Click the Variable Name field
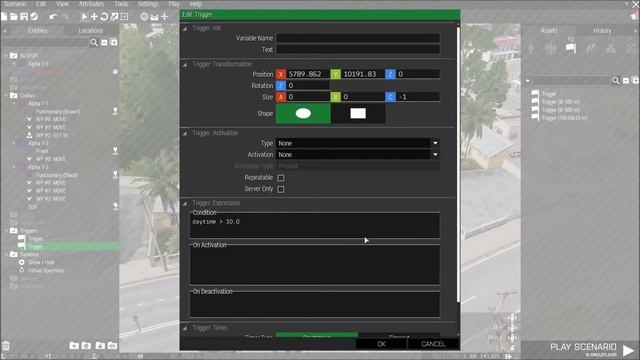 (358, 38)
